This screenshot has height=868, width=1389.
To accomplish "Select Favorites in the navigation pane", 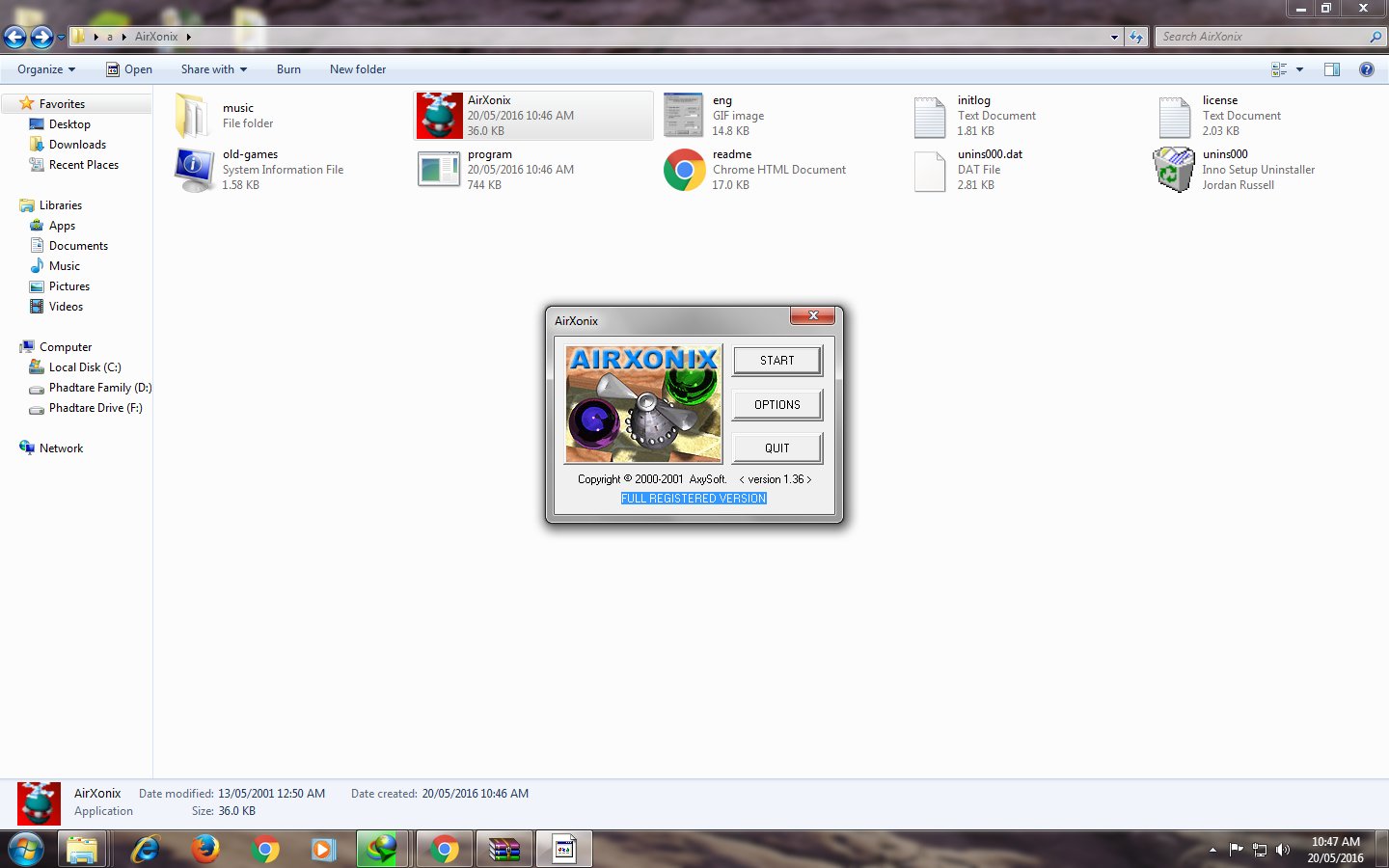I will [62, 104].
